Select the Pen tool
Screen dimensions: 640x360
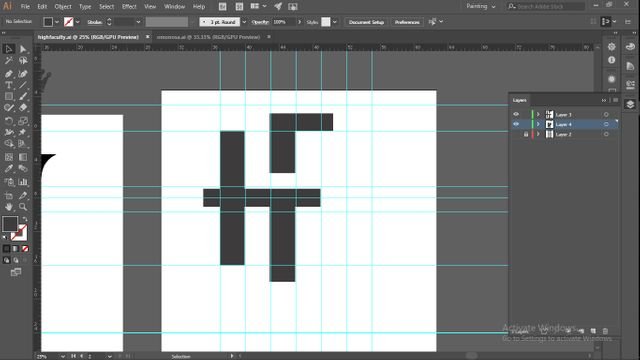pyautogui.click(x=9, y=74)
